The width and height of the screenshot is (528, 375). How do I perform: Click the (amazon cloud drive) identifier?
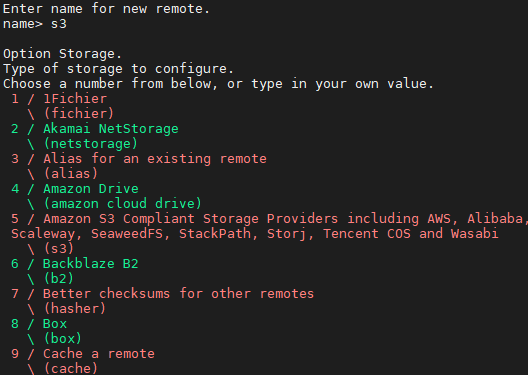pos(123,204)
